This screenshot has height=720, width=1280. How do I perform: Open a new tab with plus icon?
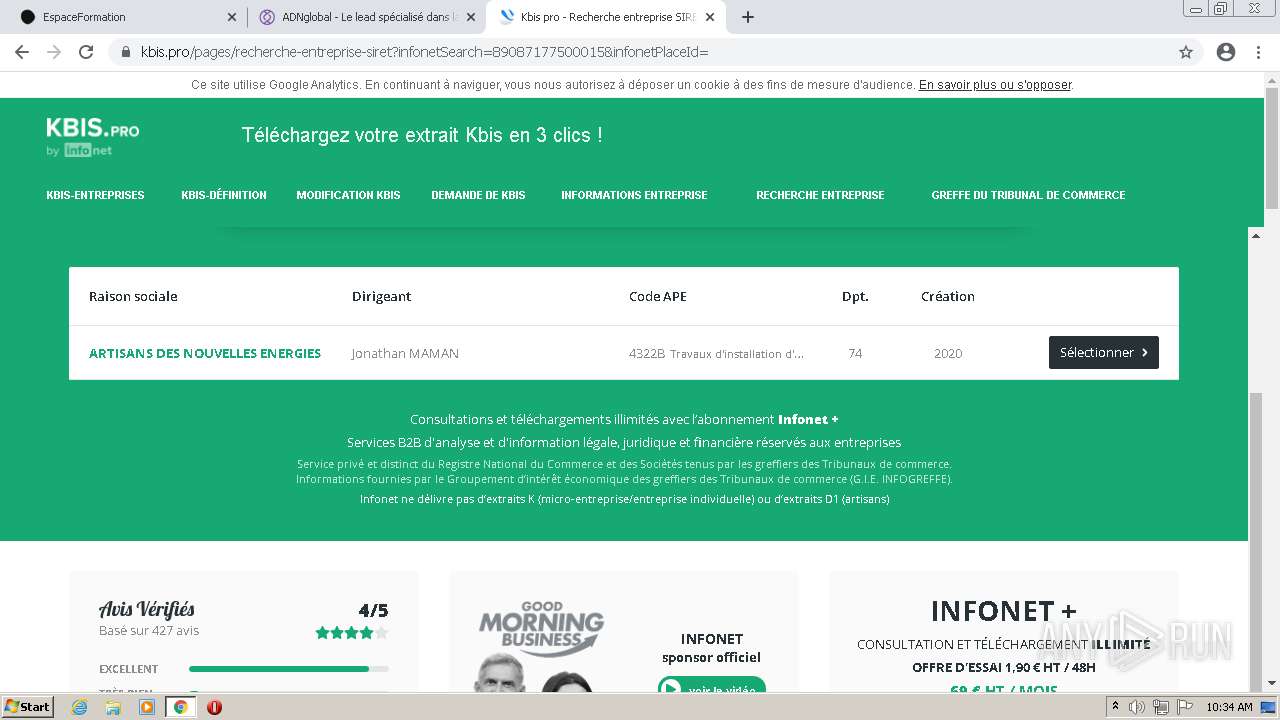(748, 17)
